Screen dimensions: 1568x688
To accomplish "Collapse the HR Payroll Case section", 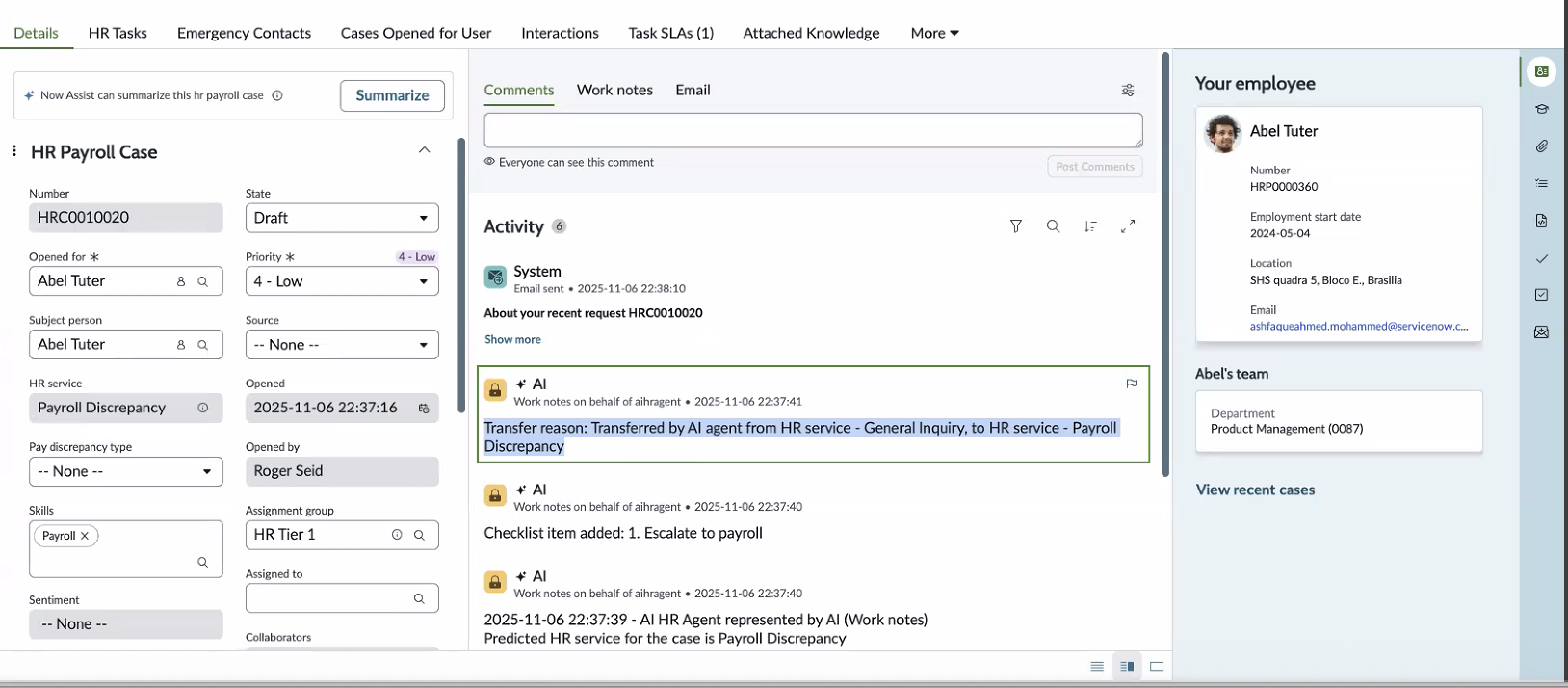I will tap(425, 149).
